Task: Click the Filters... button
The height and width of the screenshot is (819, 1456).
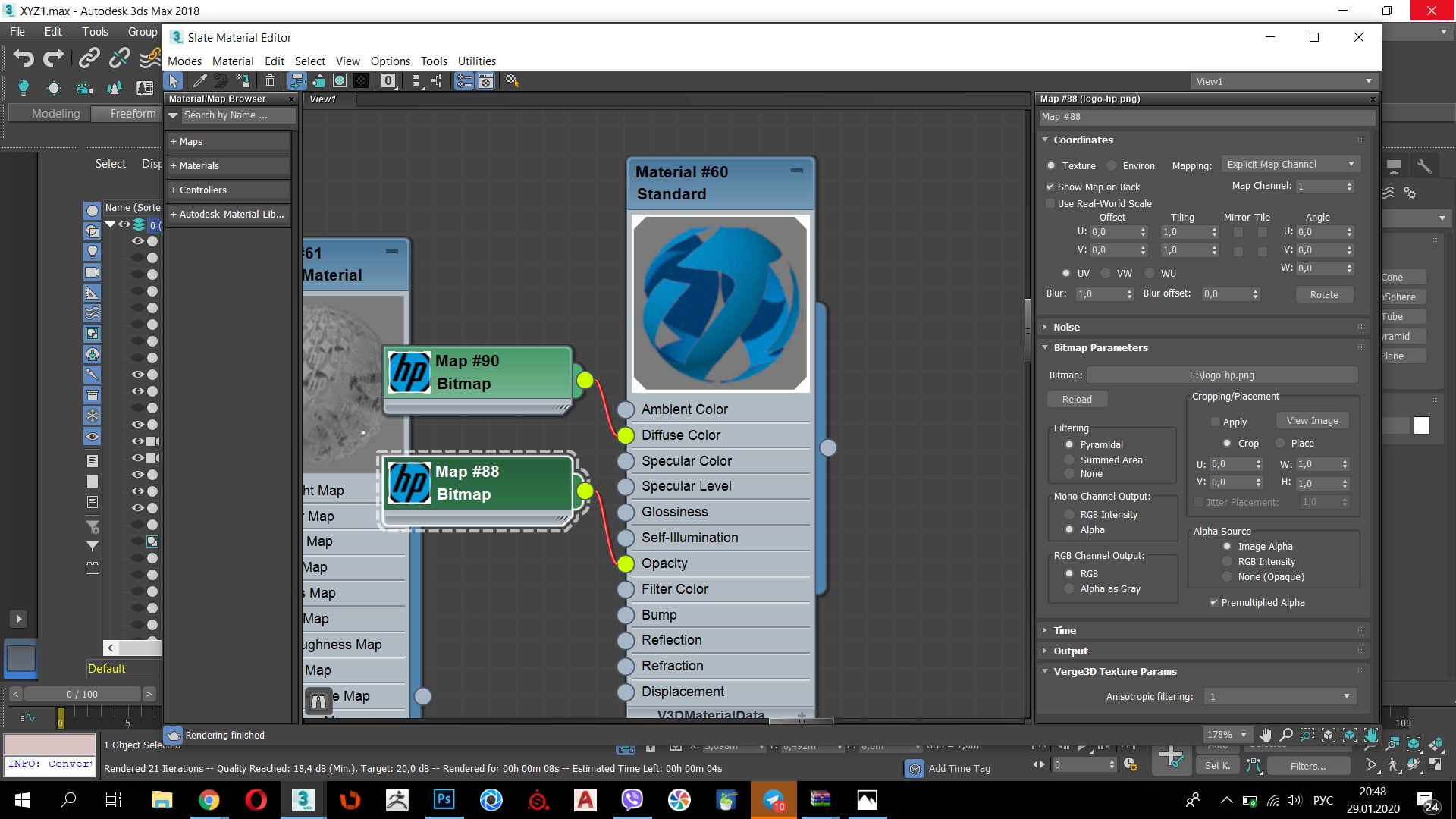Action: (x=1308, y=766)
